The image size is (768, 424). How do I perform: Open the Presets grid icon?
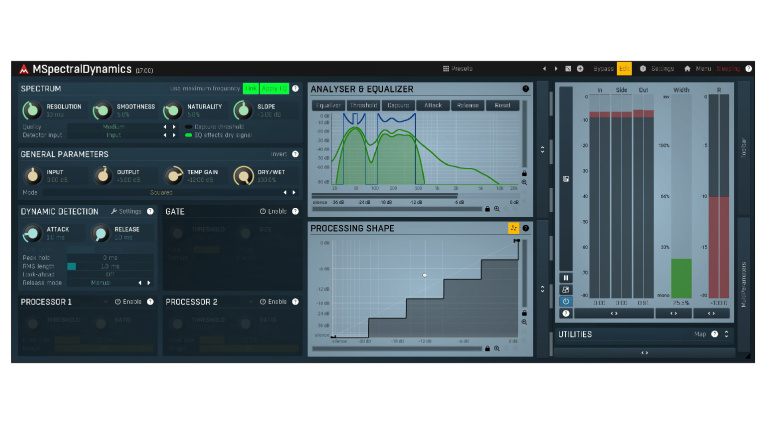click(446, 69)
